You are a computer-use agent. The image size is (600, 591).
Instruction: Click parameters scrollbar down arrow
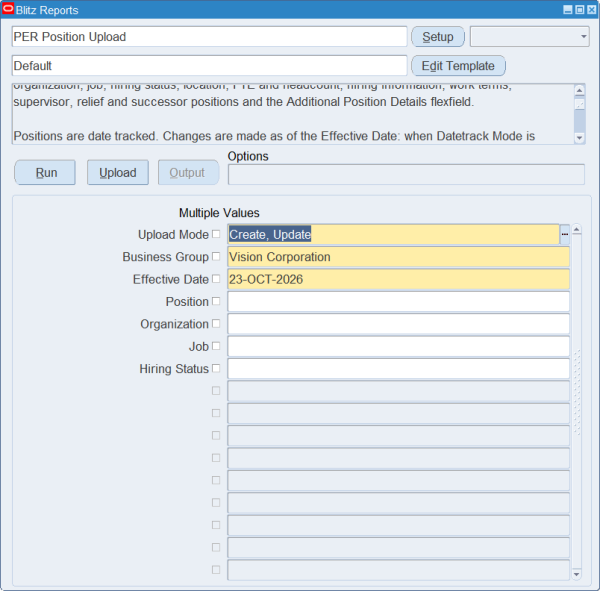577,574
